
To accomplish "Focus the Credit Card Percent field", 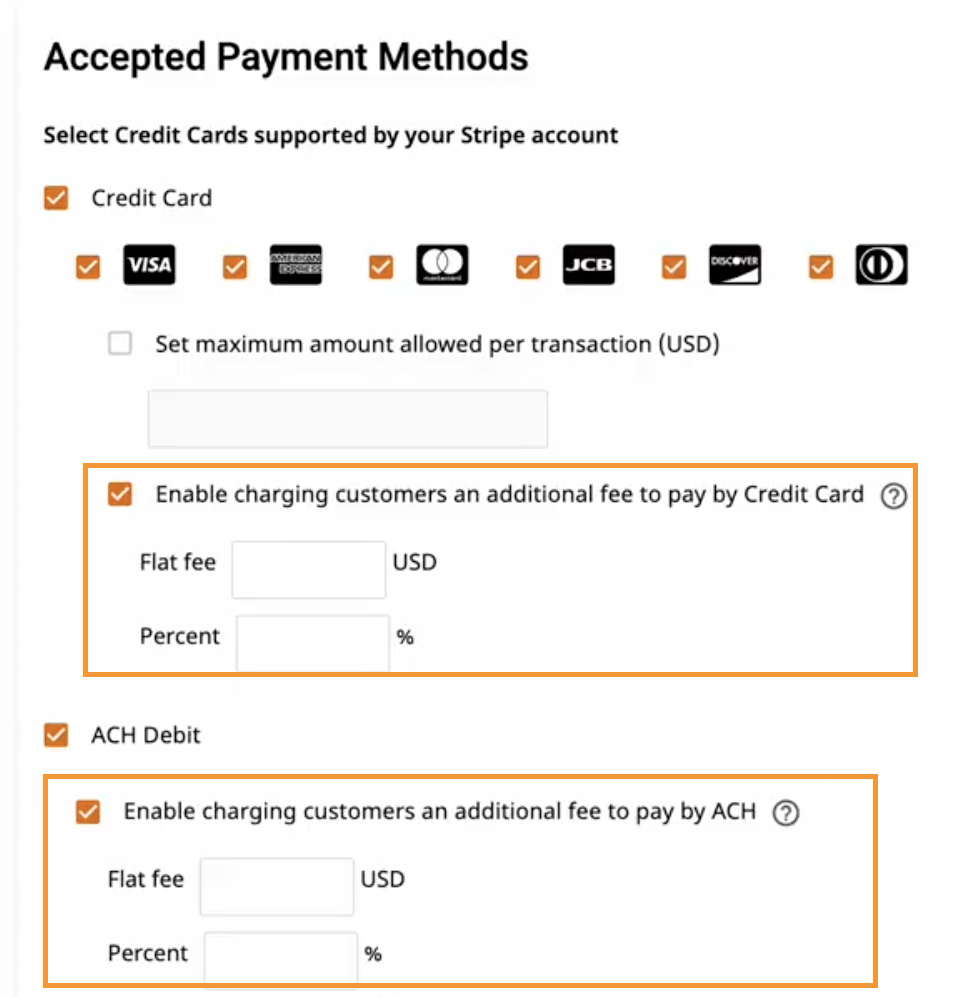I will pos(312,643).
